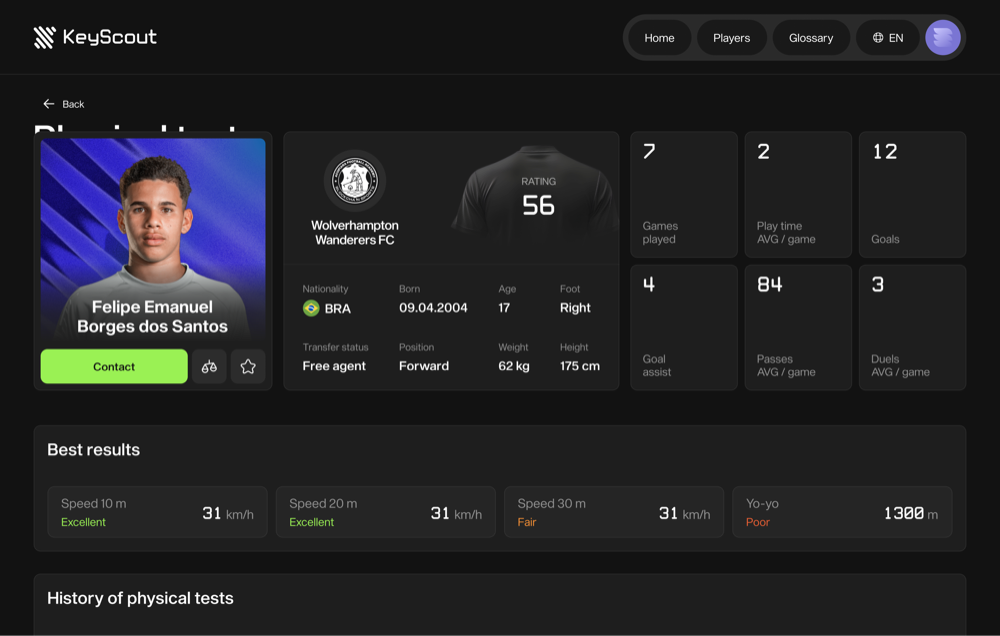Click the Free agent transfer status
This screenshot has height=636, width=1000.
click(x=334, y=366)
